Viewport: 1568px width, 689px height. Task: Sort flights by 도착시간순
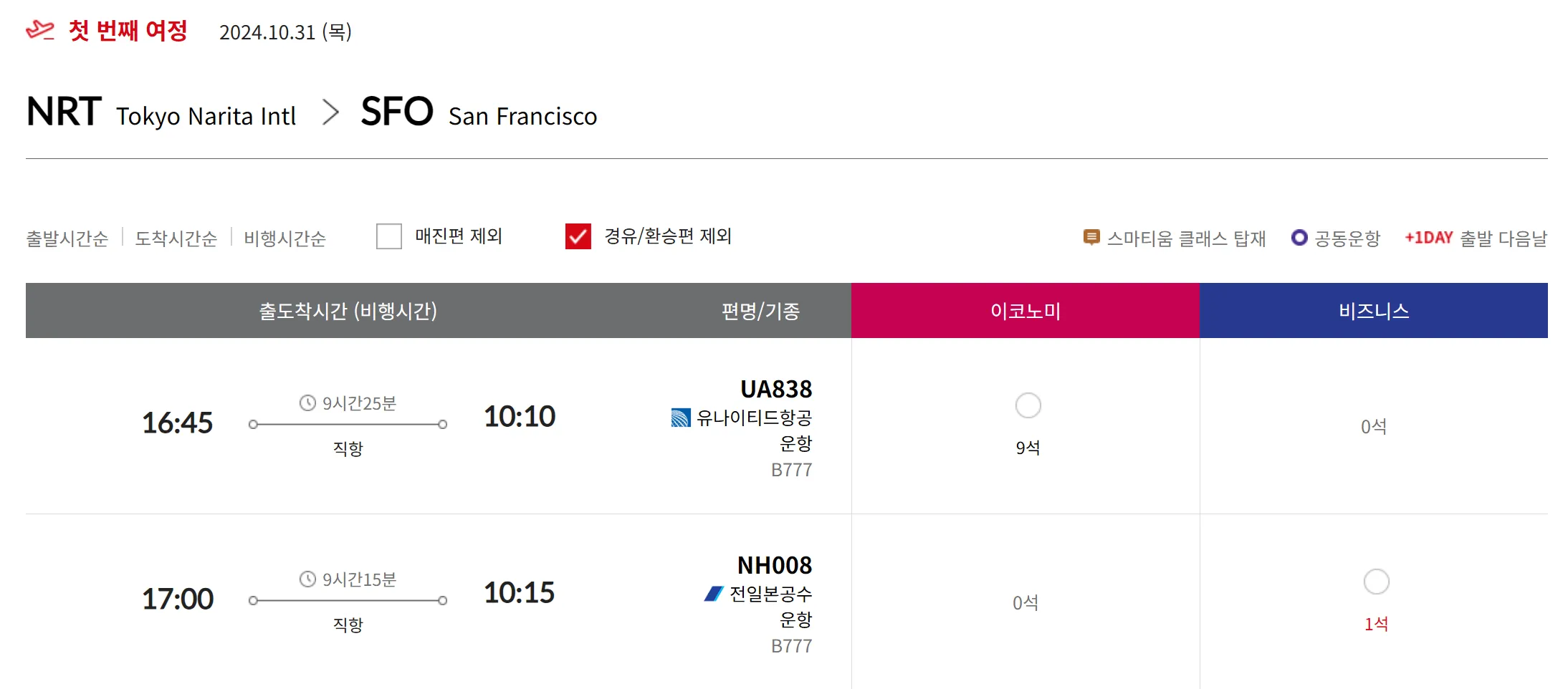(176, 238)
